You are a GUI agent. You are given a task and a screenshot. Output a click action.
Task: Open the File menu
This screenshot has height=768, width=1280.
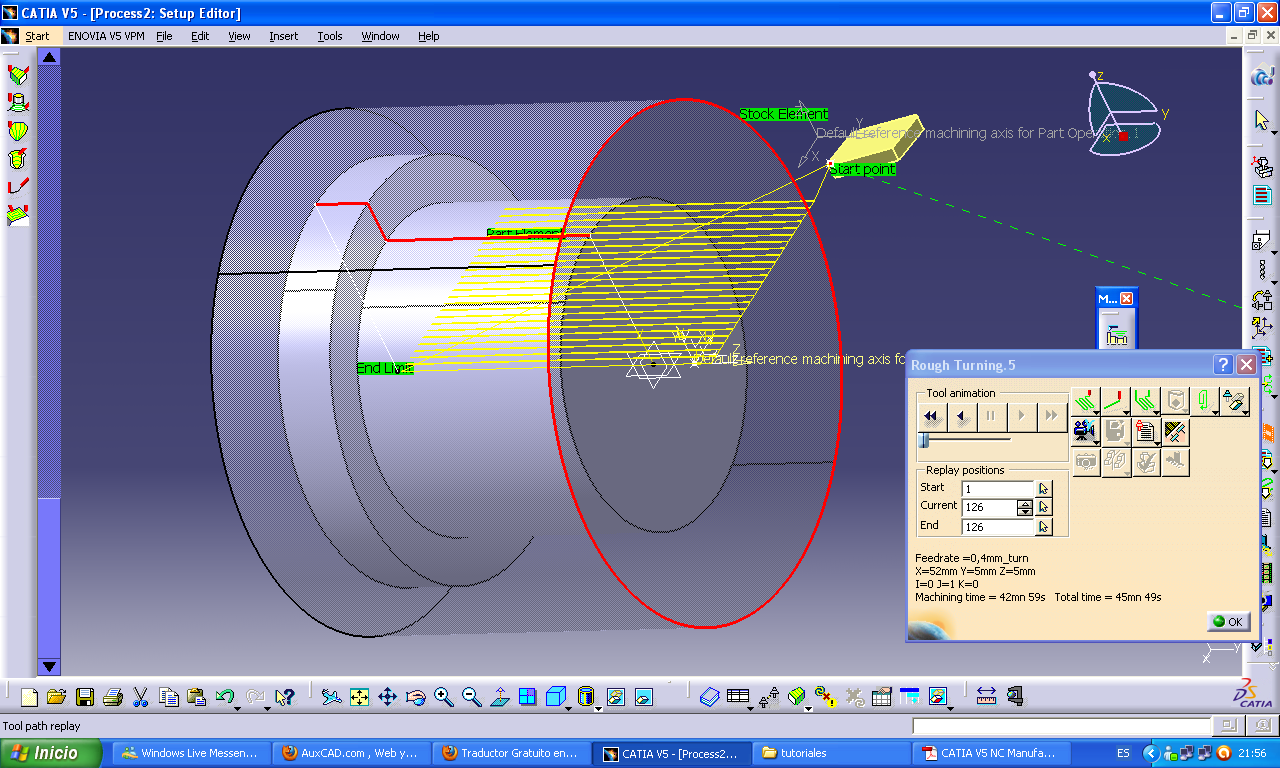tap(164, 36)
